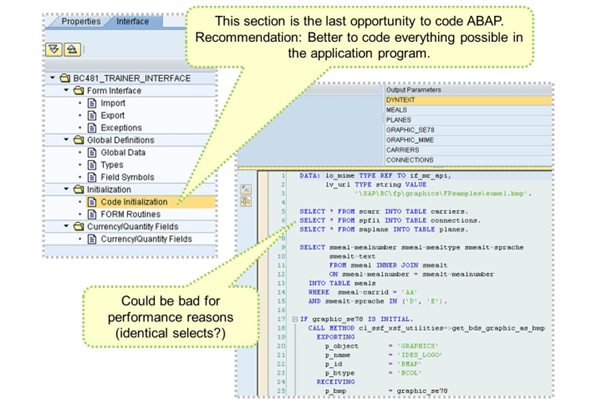
Task: Click the document icon beside Import
Action: (92, 103)
